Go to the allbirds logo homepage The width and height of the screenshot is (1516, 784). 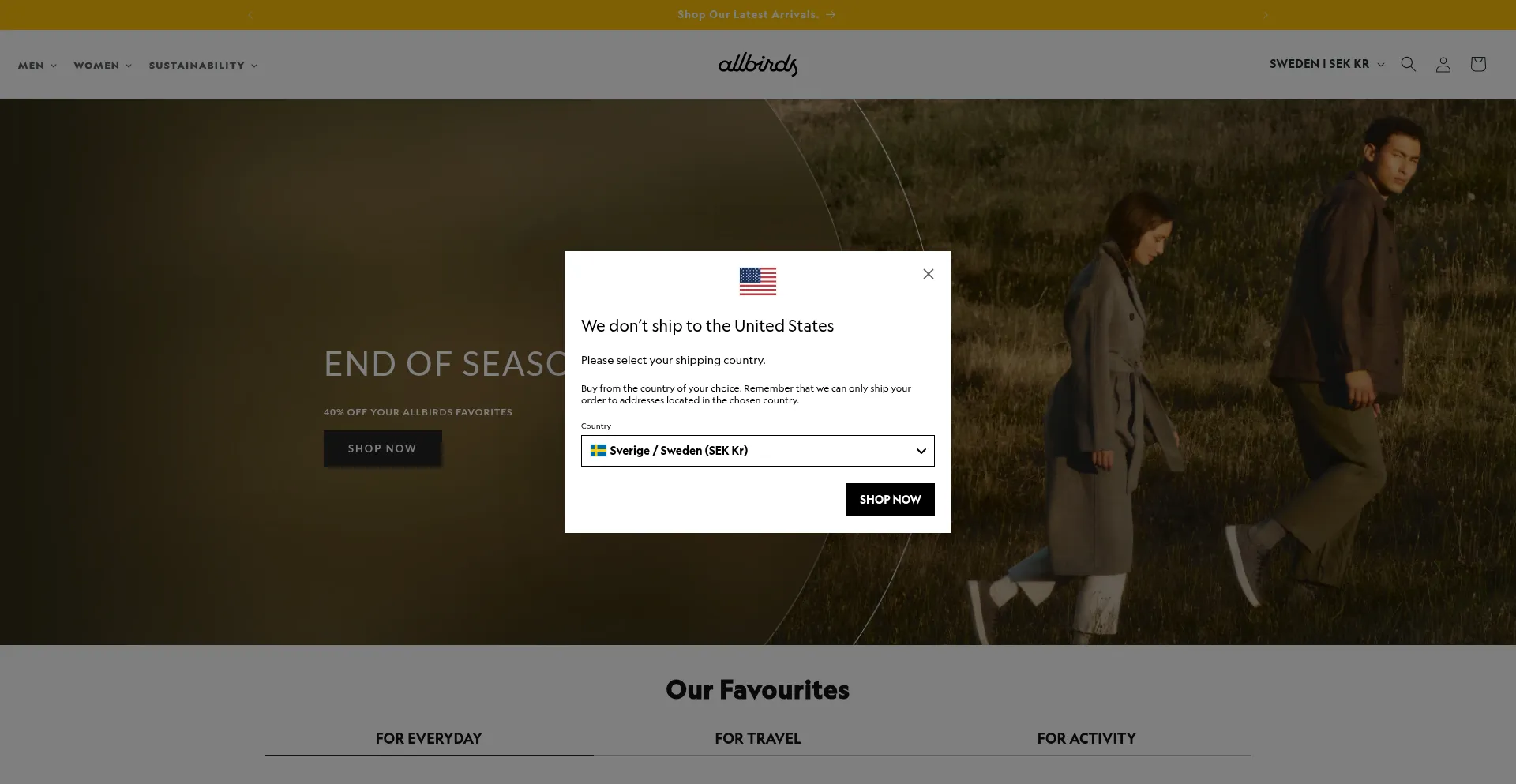758,64
